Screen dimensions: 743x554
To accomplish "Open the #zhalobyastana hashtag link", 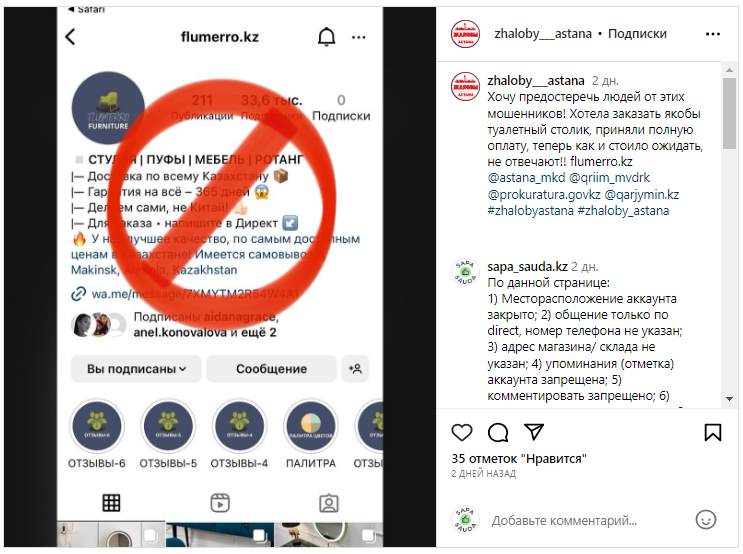I will [530, 210].
